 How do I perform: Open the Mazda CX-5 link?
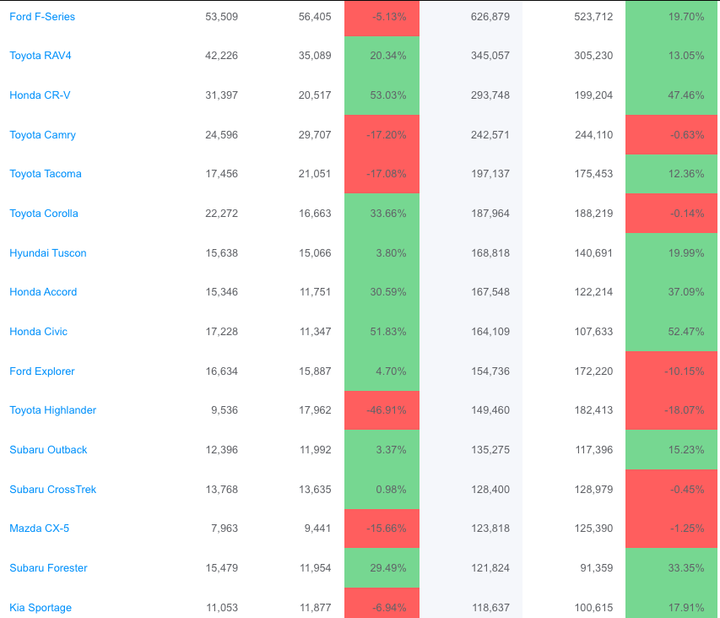pyautogui.click(x=39, y=528)
